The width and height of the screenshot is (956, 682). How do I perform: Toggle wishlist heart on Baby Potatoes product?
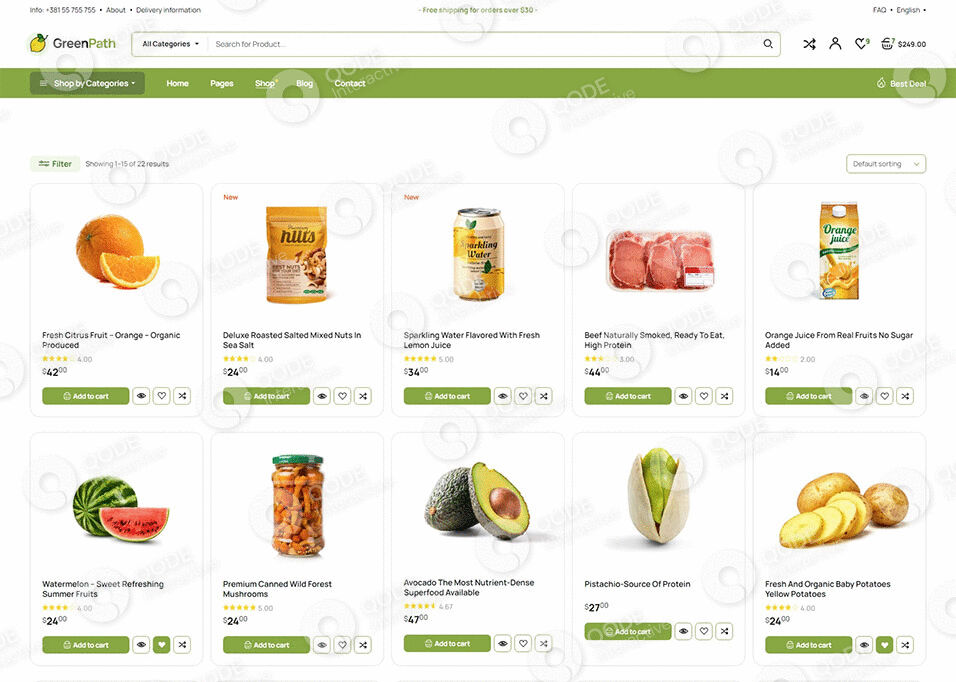tap(885, 645)
